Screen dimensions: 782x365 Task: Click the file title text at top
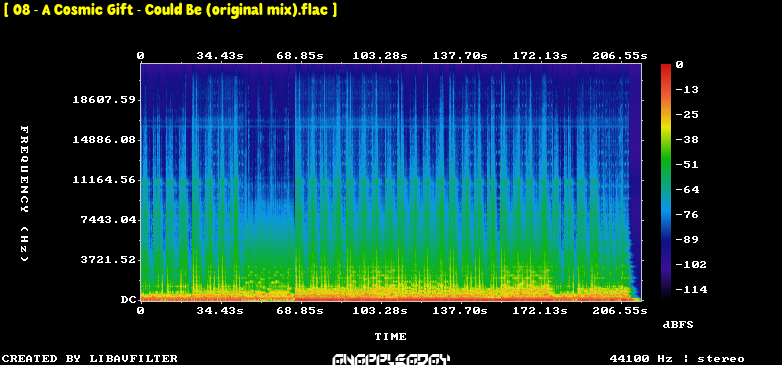[x=170, y=10]
